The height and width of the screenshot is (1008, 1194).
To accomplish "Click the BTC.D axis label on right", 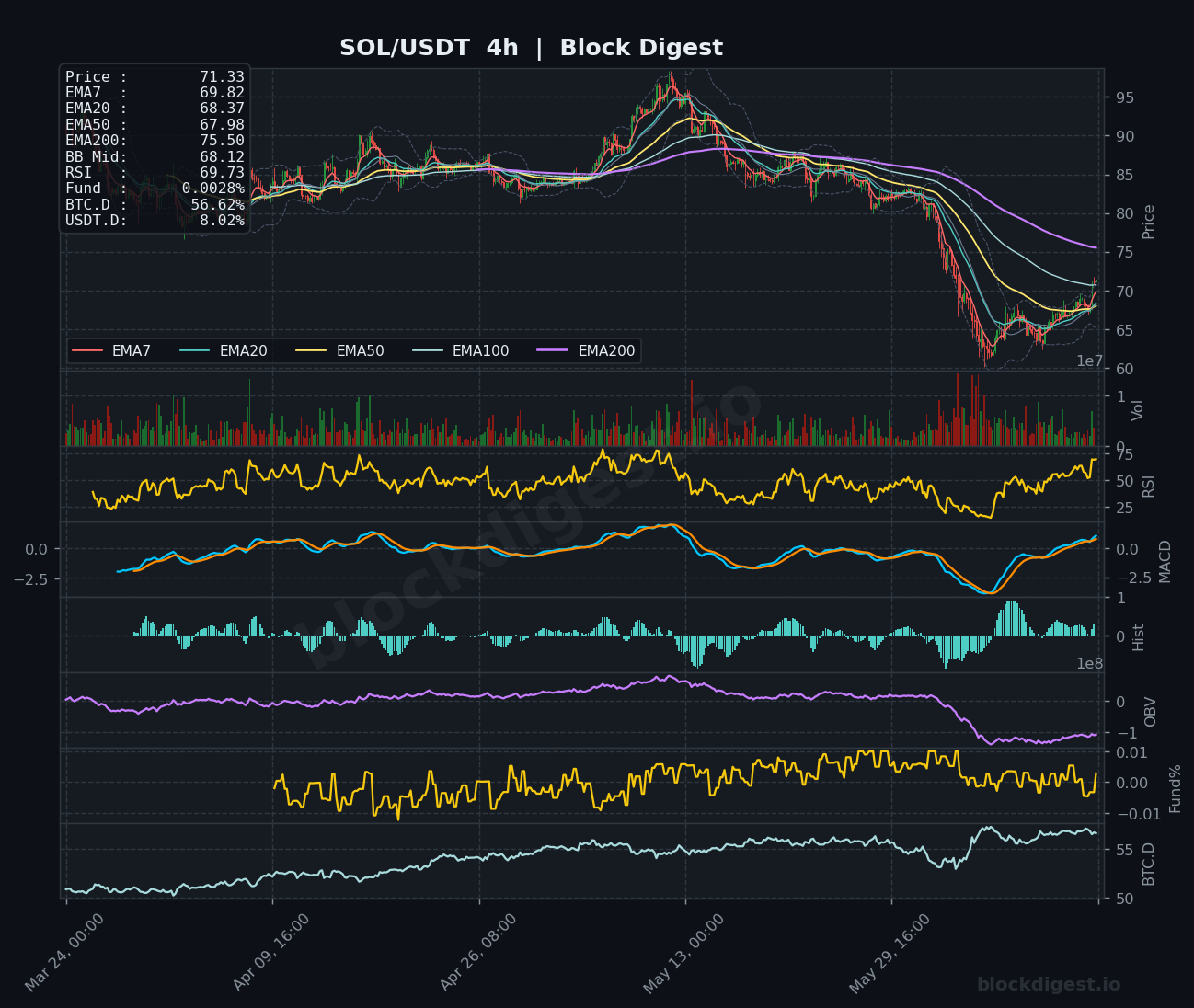I will pos(1148,864).
